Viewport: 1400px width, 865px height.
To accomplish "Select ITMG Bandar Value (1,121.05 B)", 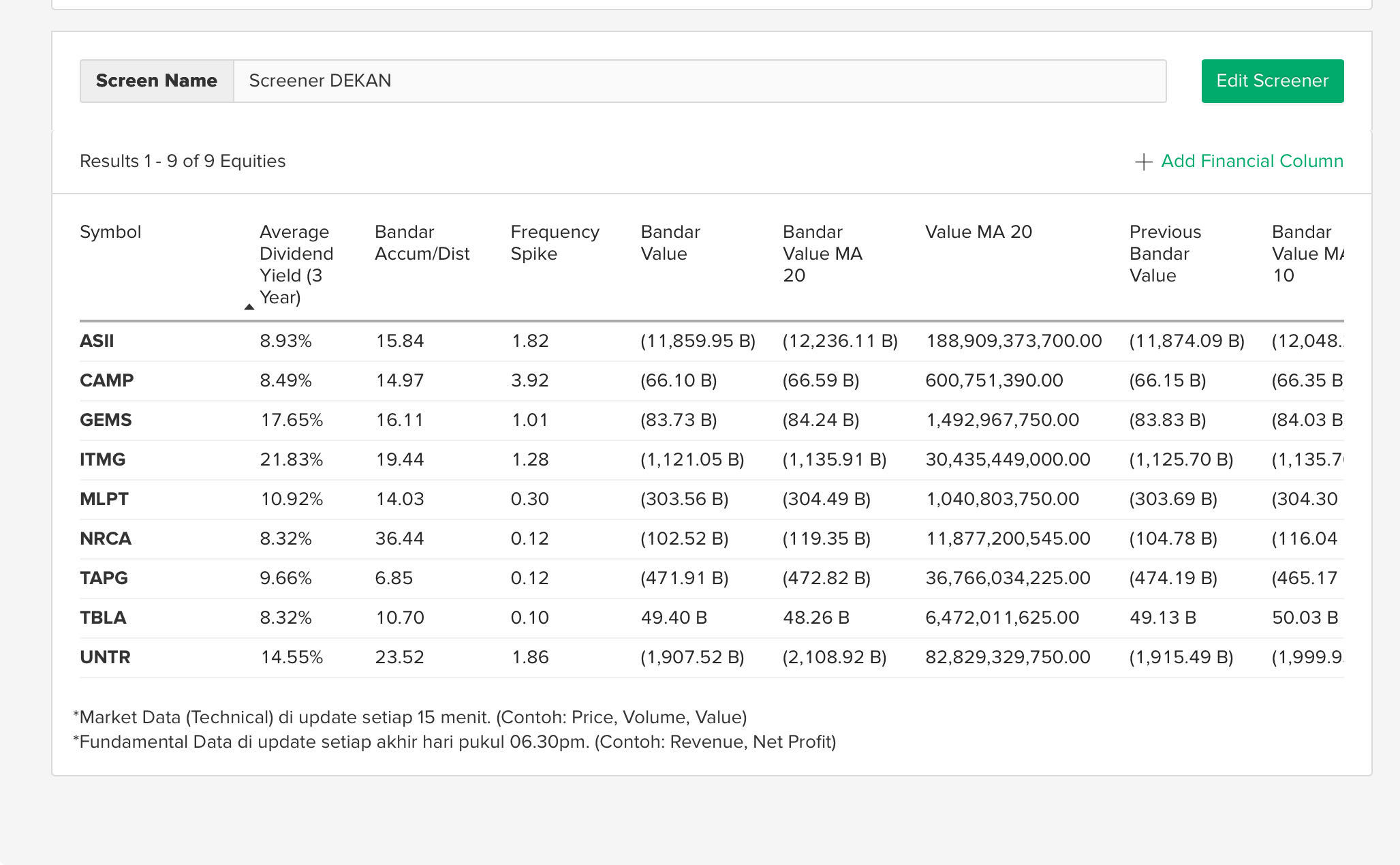I will pyautogui.click(x=692, y=459).
